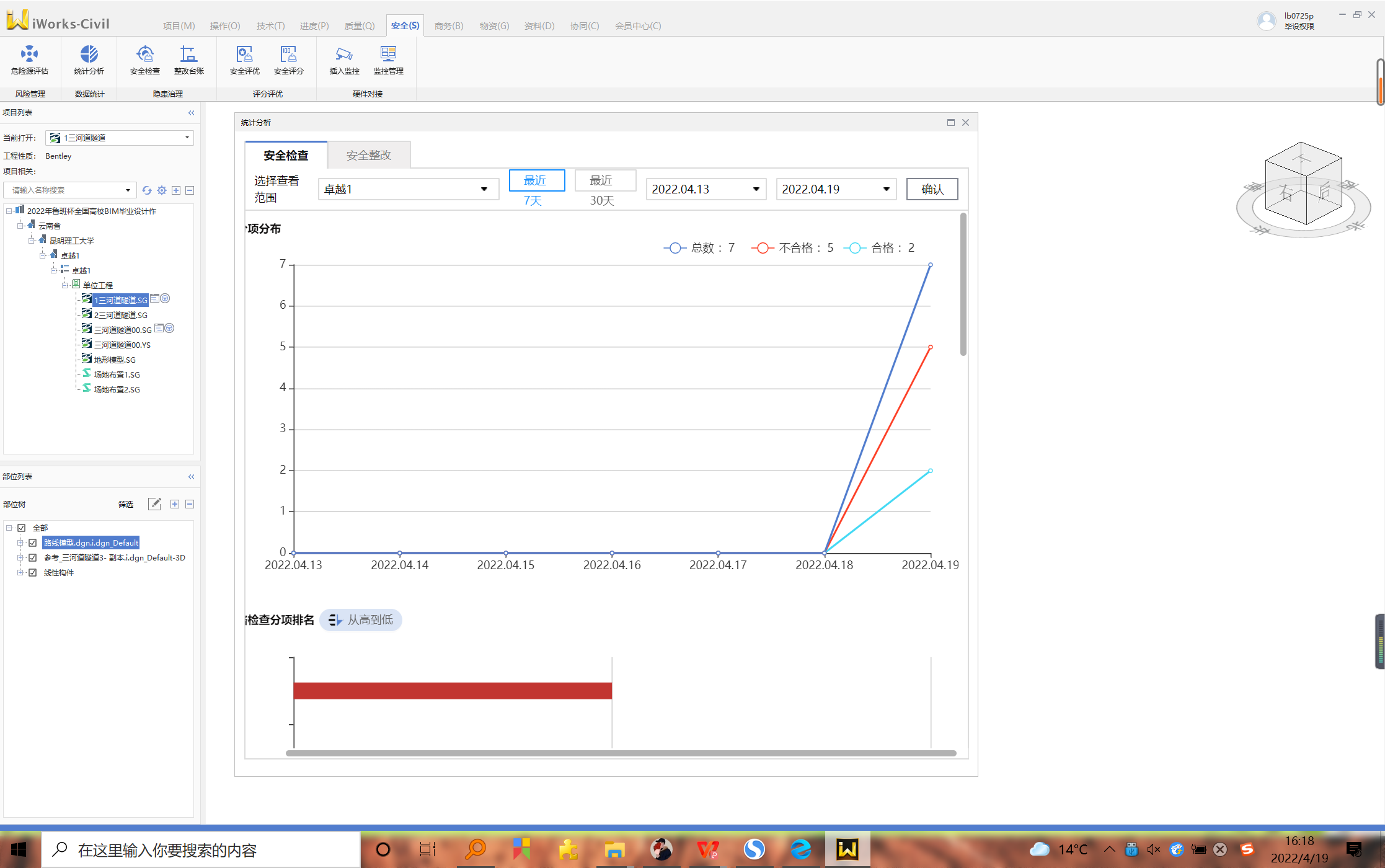
Task: Select 2三河道隧道.SG in project tree
Action: click(121, 315)
